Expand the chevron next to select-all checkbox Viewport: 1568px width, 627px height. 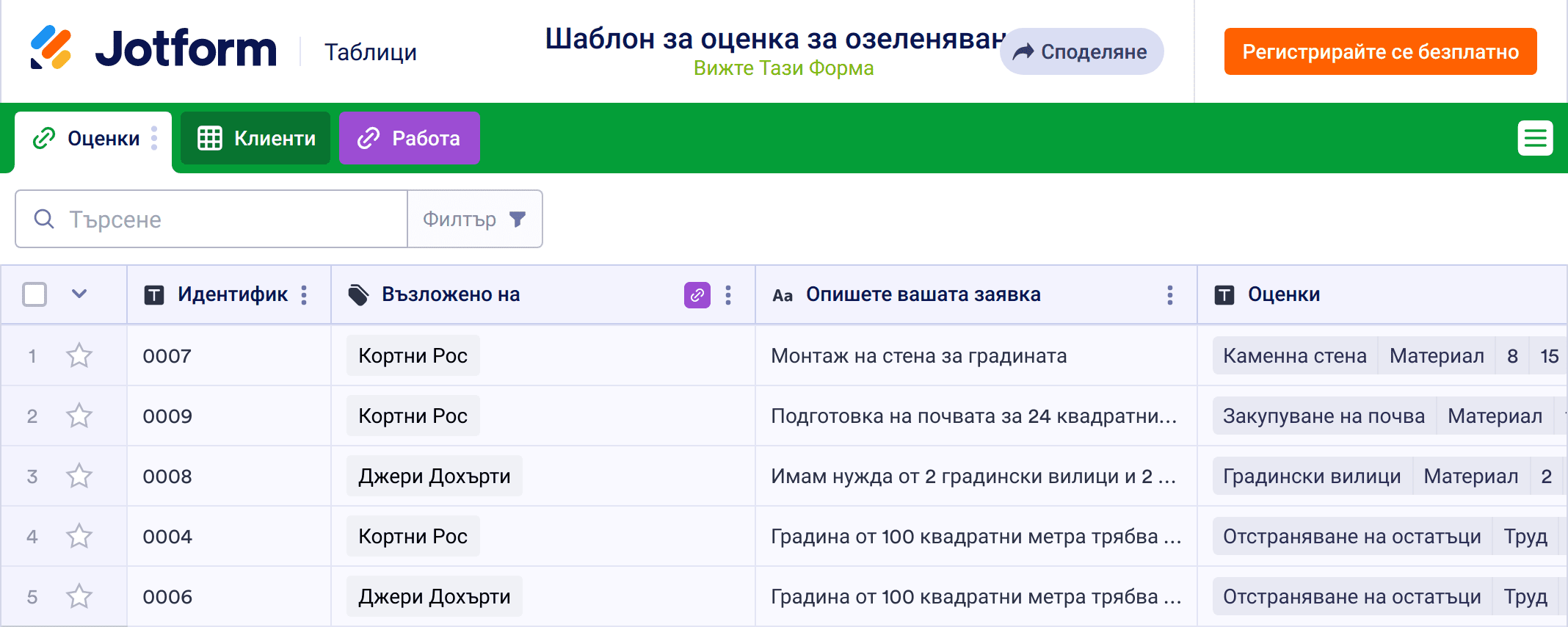coord(79,294)
